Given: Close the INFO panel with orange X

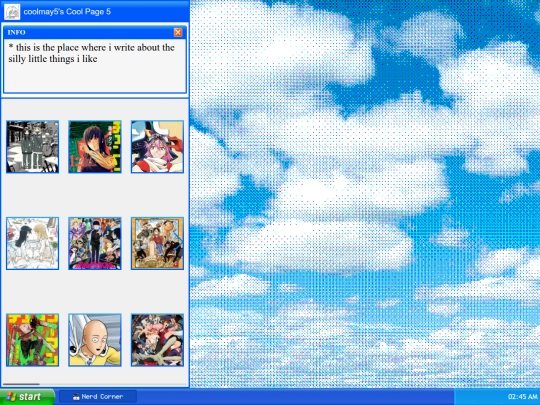Looking at the screenshot, I should point(178,32).
